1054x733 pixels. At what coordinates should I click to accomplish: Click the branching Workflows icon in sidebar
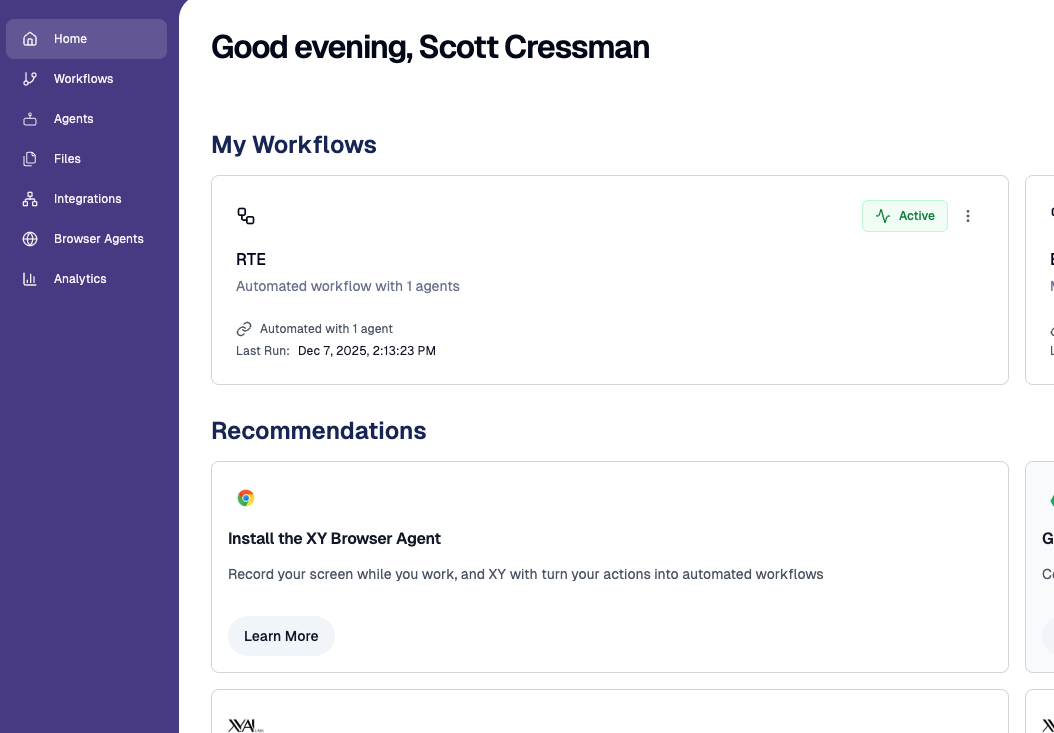[28, 79]
